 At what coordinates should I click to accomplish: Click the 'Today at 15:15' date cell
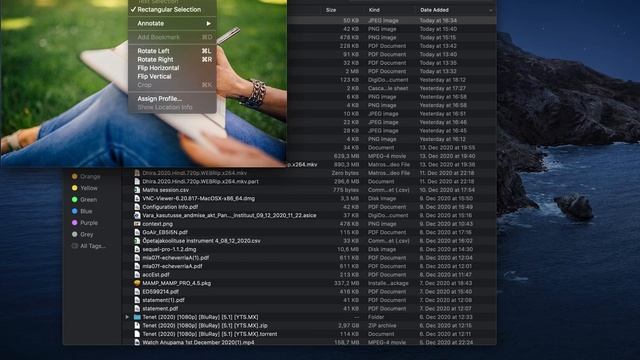tap(438, 38)
